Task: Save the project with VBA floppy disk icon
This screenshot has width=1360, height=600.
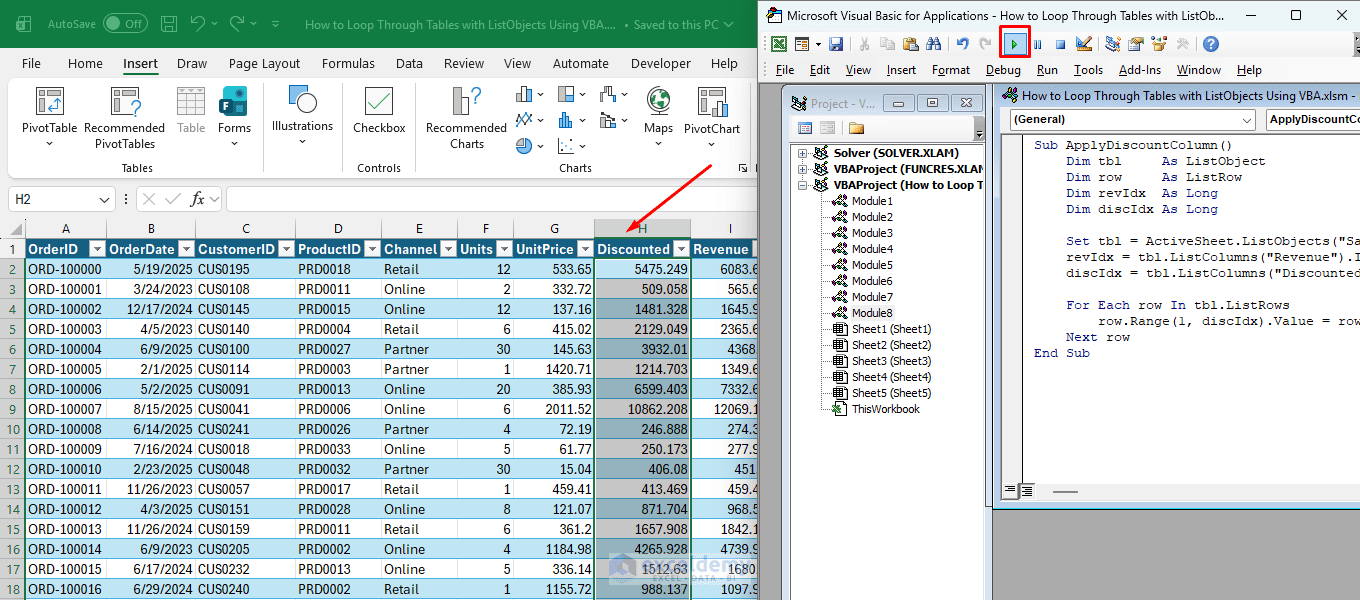Action: (x=836, y=44)
